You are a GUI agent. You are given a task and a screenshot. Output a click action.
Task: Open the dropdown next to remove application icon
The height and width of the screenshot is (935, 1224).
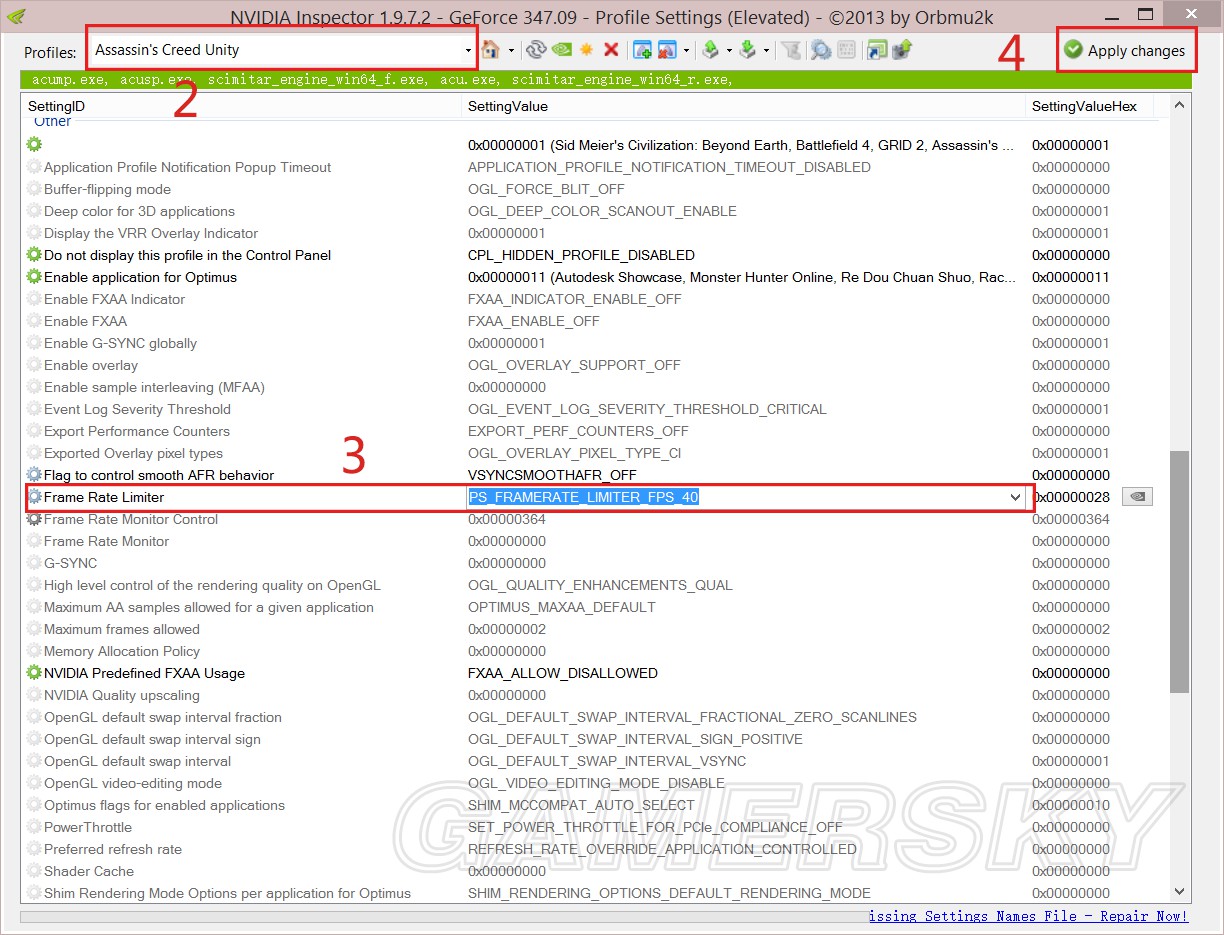(686, 50)
